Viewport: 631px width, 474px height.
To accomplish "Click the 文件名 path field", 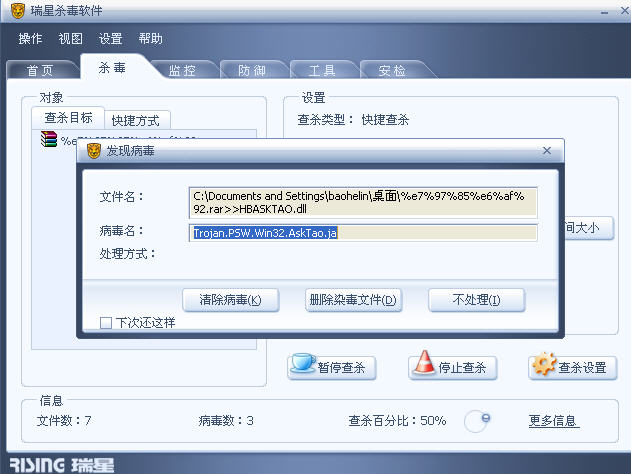I will point(363,202).
